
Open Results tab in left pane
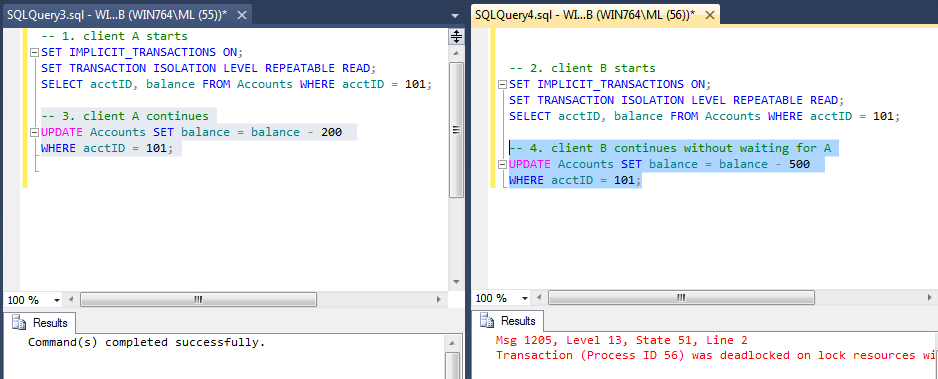click(x=40, y=323)
